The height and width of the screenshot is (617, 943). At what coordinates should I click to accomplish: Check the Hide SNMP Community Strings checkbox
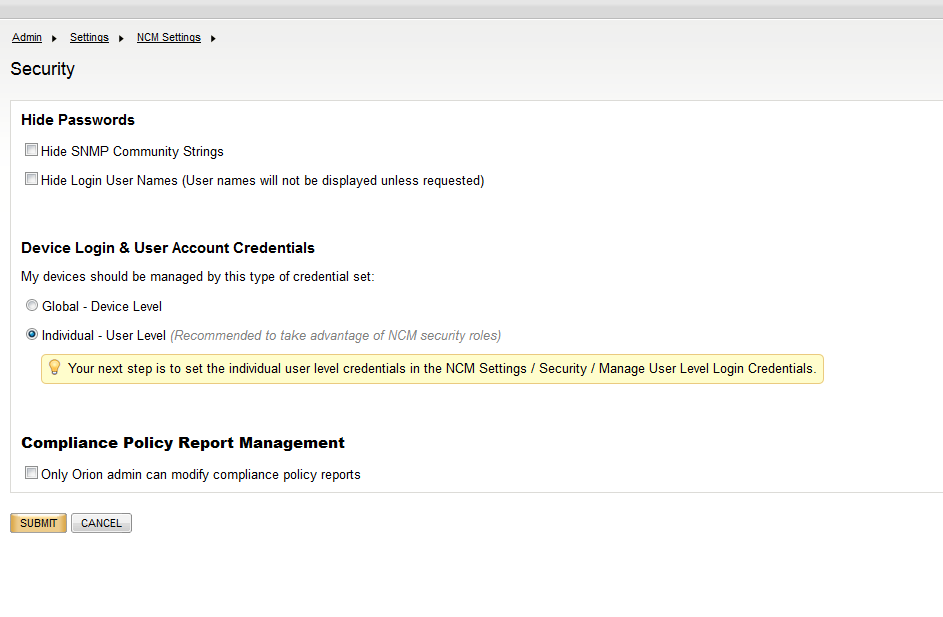[x=31, y=149]
